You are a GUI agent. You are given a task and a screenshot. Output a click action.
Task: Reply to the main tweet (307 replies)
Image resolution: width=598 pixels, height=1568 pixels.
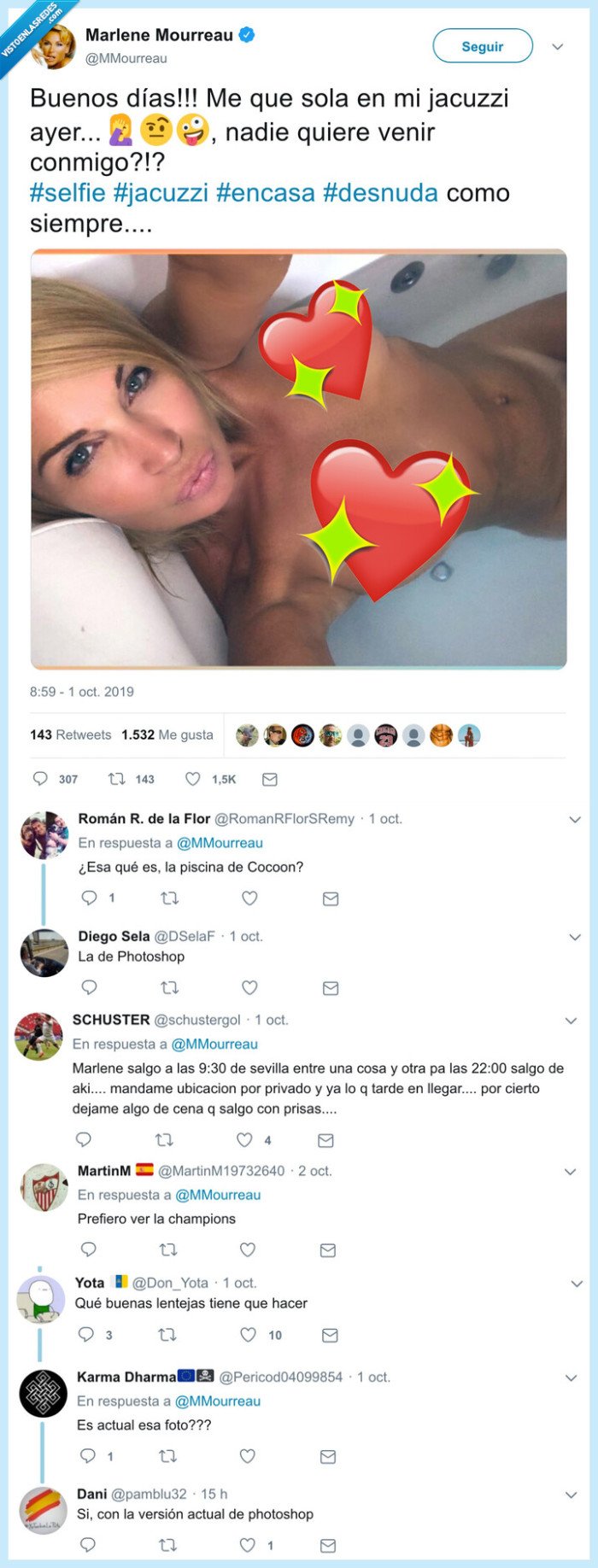click(x=40, y=779)
